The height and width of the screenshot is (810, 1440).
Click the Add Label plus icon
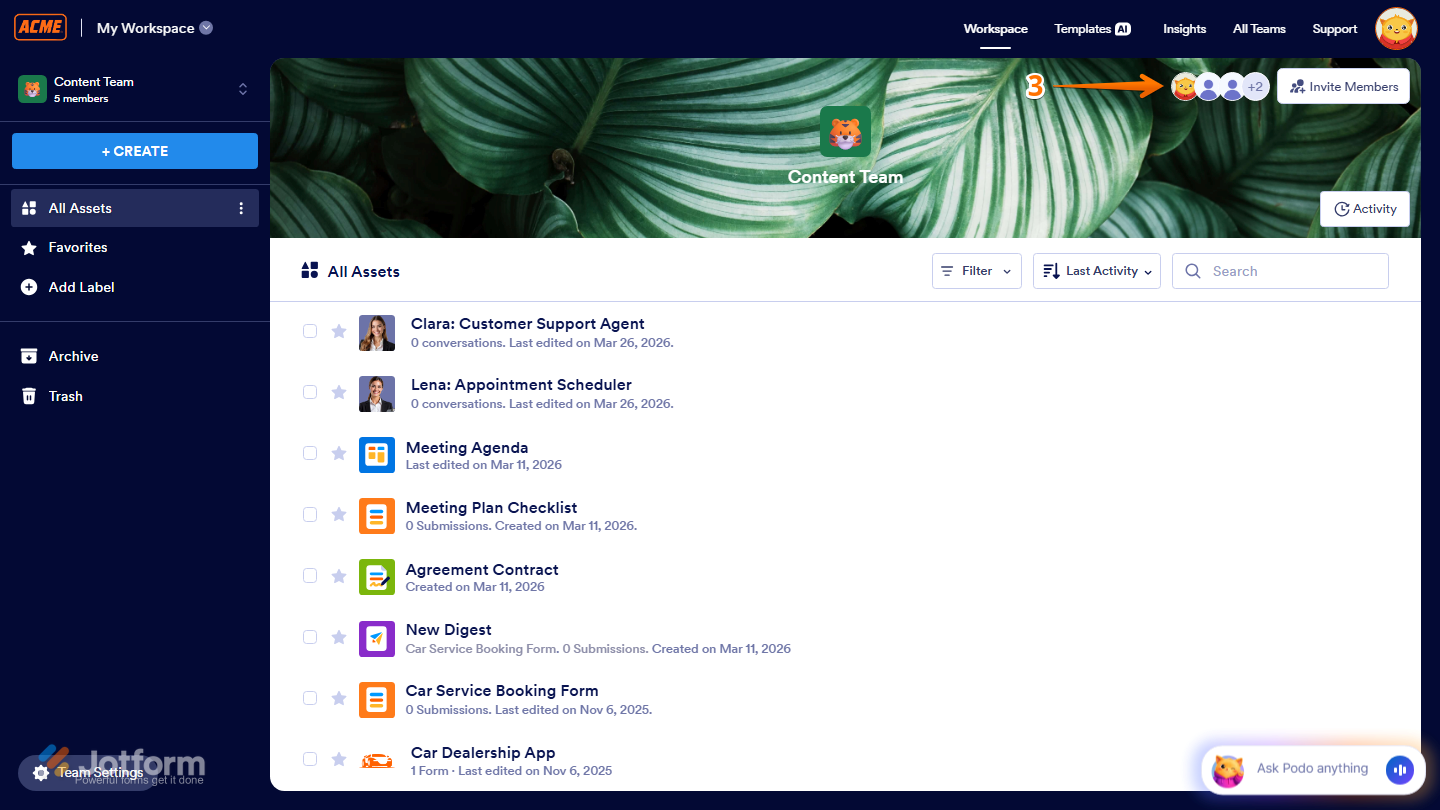click(x=30, y=287)
